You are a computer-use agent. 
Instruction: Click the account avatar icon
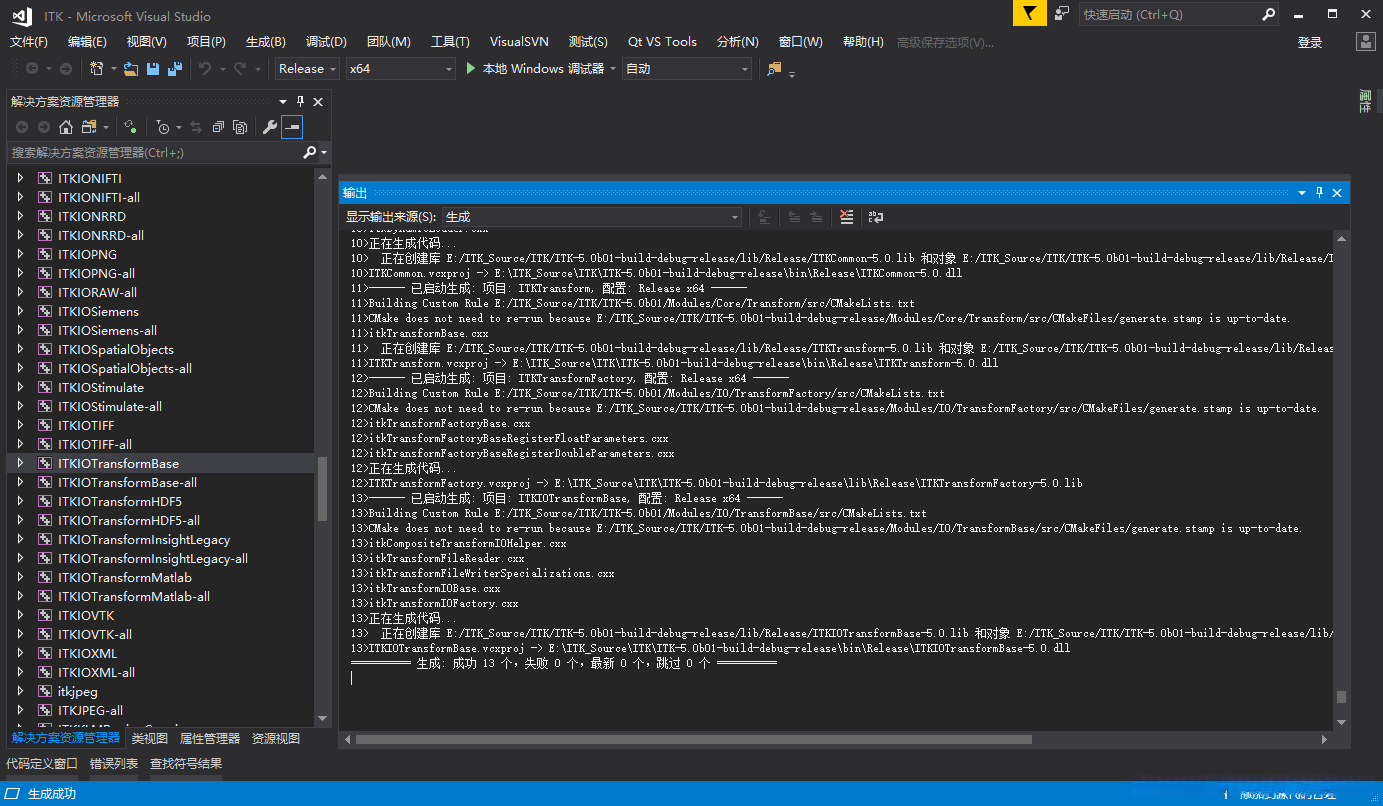1366,41
